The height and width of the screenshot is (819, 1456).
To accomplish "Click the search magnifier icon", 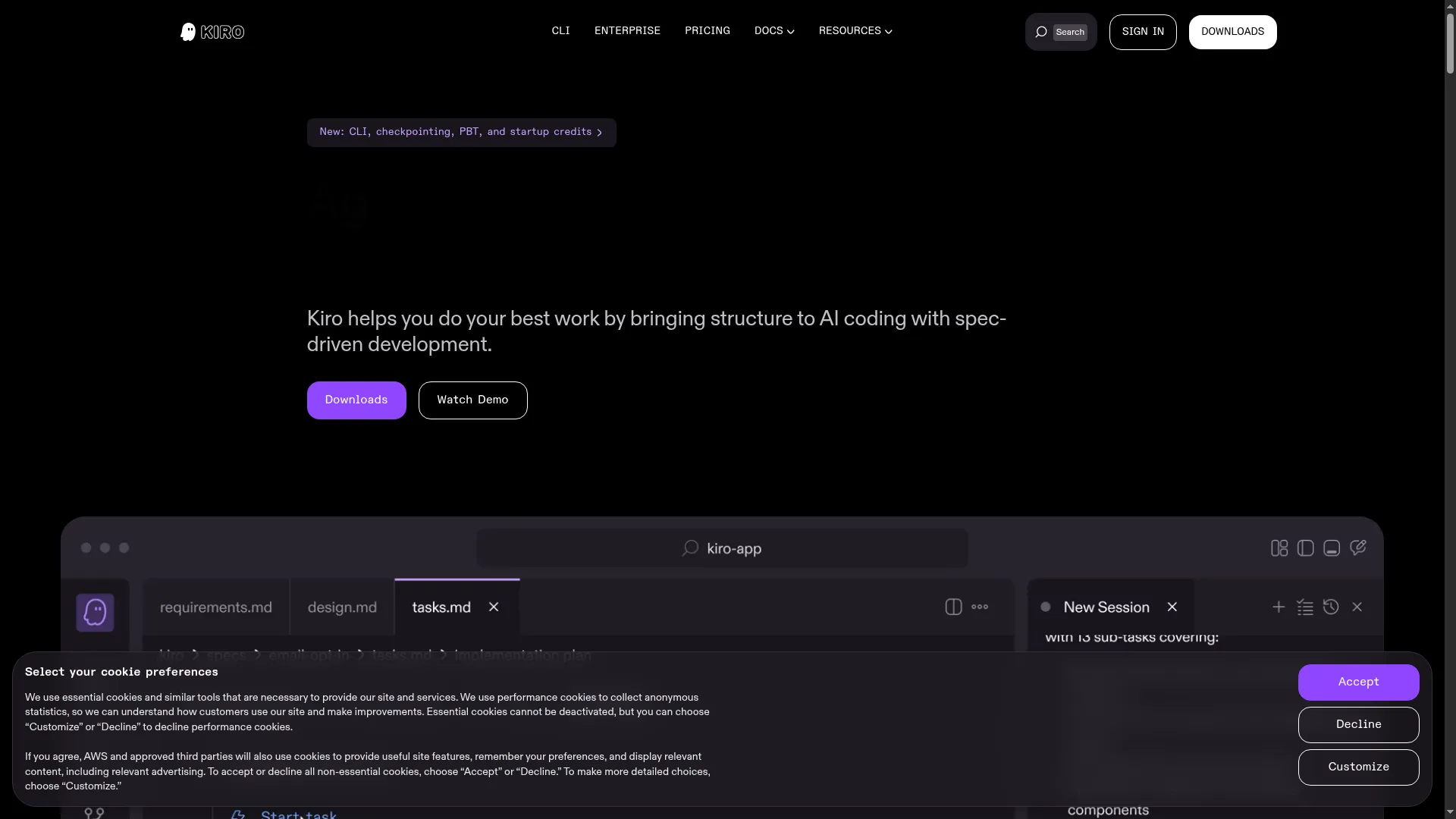I will pyautogui.click(x=1041, y=32).
